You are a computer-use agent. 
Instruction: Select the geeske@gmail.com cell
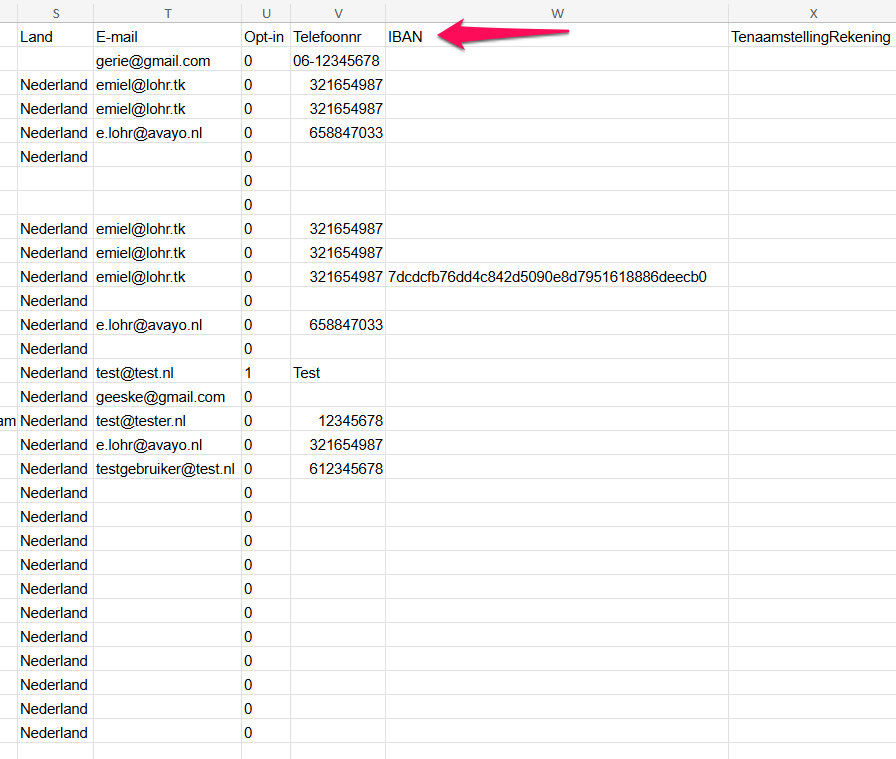coord(167,397)
